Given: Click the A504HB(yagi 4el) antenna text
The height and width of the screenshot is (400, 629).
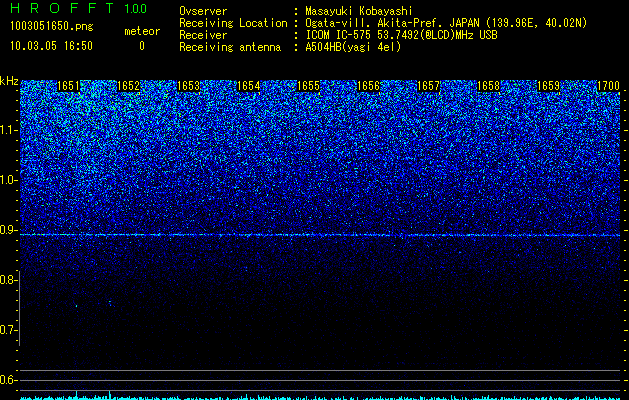Looking at the screenshot, I should point(353,47).
